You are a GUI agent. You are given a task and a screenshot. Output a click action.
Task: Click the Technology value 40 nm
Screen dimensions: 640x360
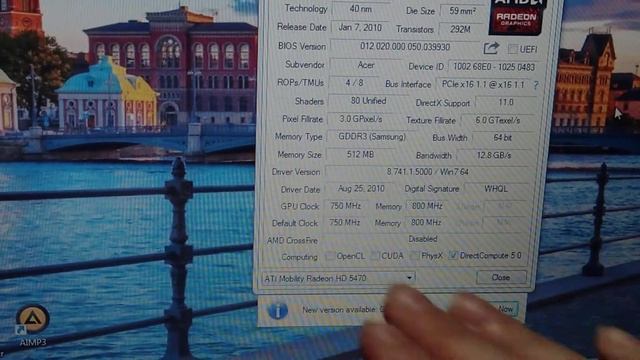tap(360, 9)
